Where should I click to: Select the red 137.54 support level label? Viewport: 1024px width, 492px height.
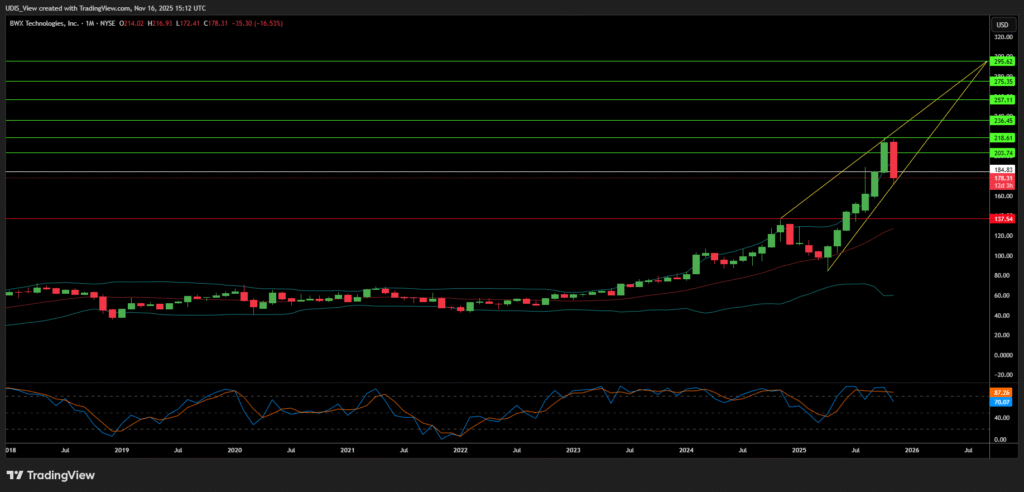pyautogui.click(x=1003, y=218)
